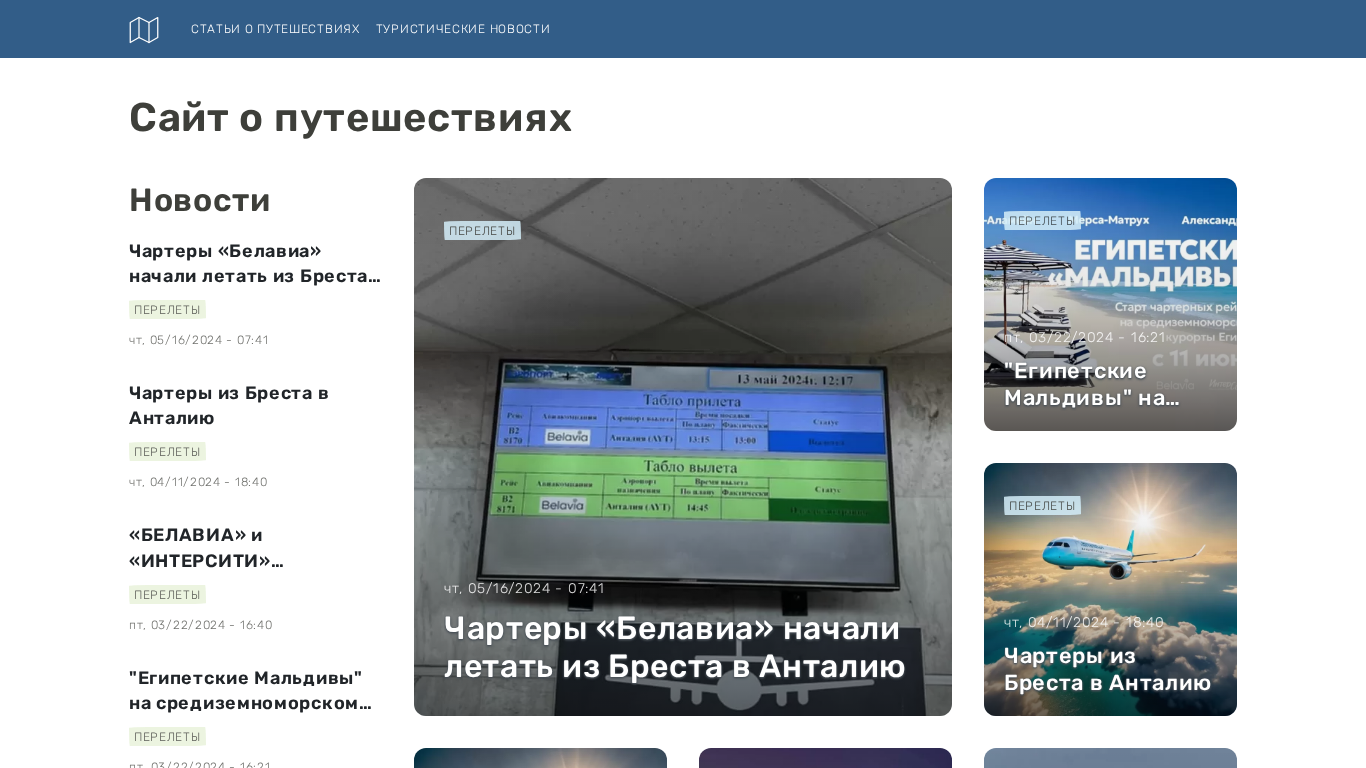Click the ПЕРЕЛЕТЫ tag on the «Египетские Мальдивы» card

1042,221
